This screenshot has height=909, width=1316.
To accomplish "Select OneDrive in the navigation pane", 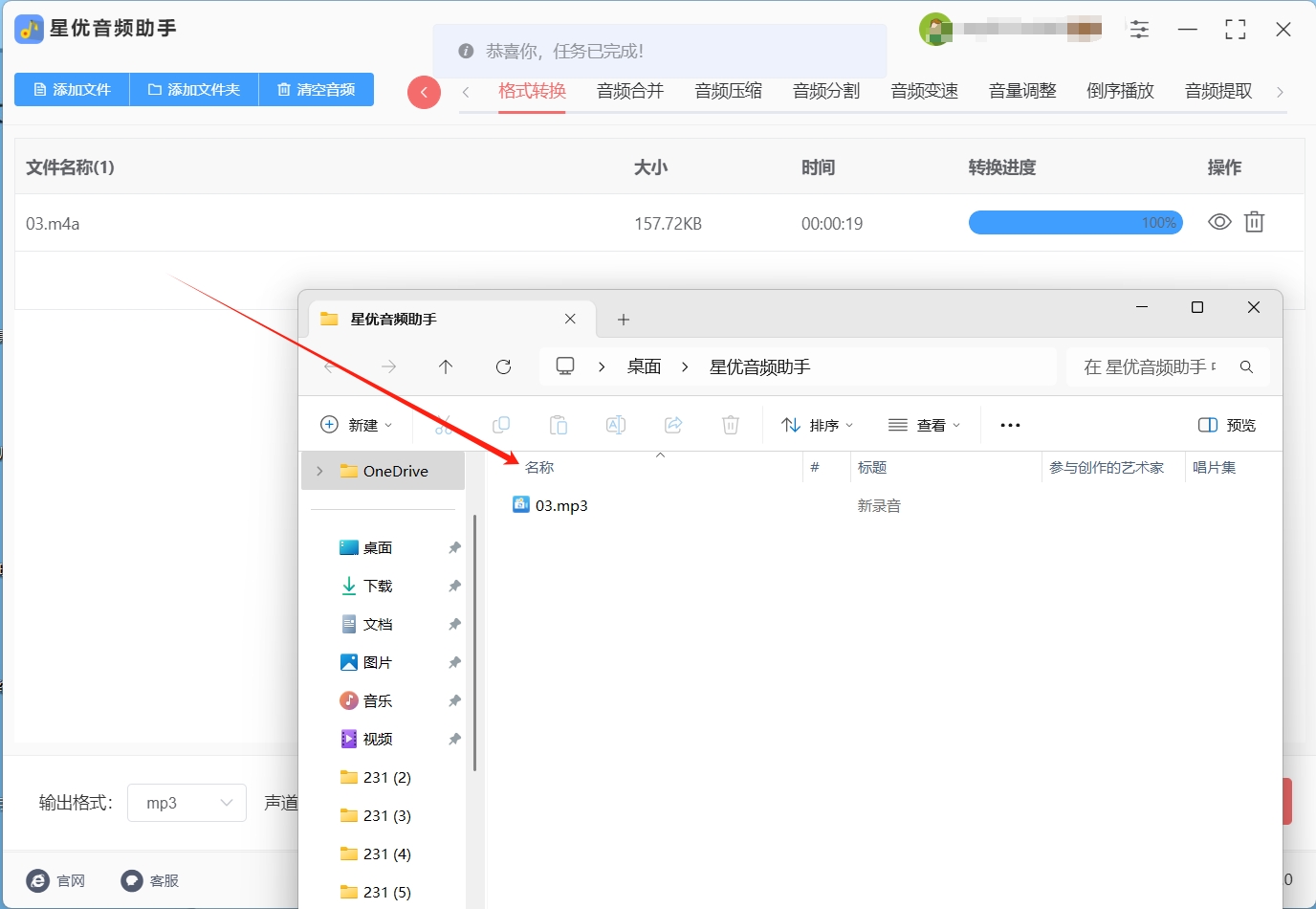I will point(384,471).
